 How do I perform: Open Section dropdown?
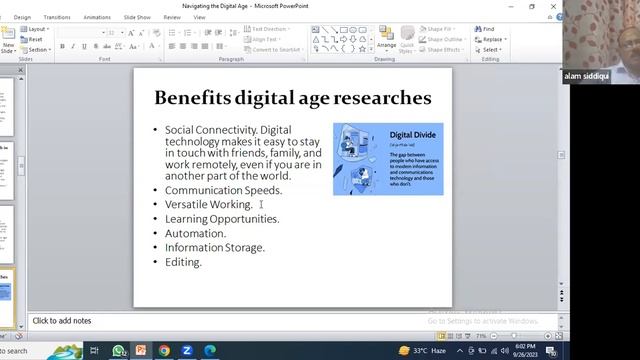point(36,49)
